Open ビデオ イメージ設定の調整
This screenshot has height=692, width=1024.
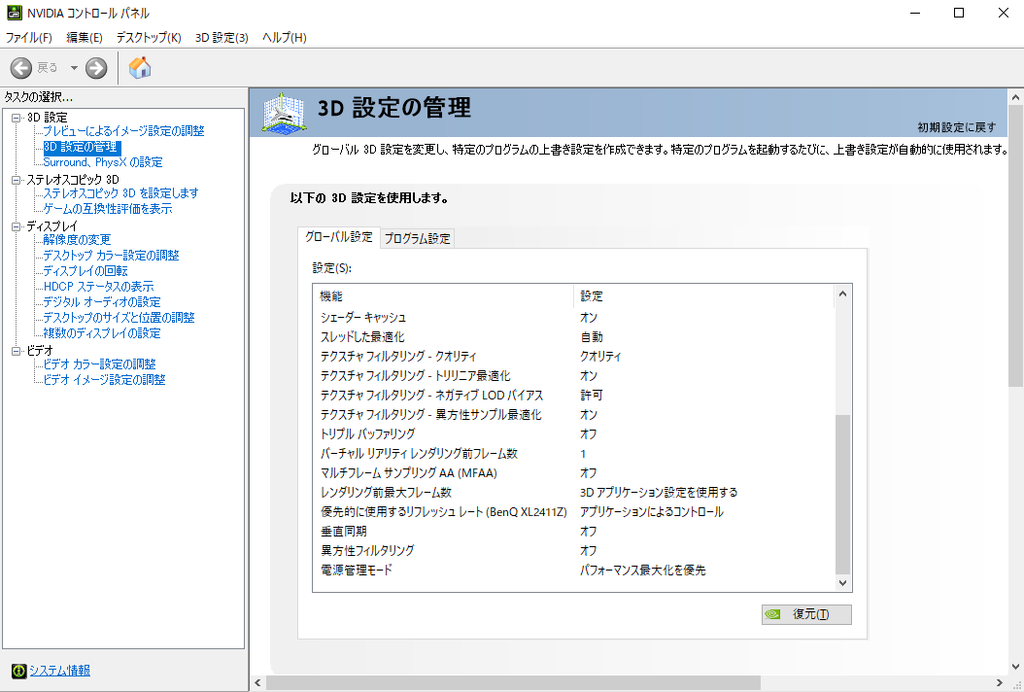tap(104, 379)
